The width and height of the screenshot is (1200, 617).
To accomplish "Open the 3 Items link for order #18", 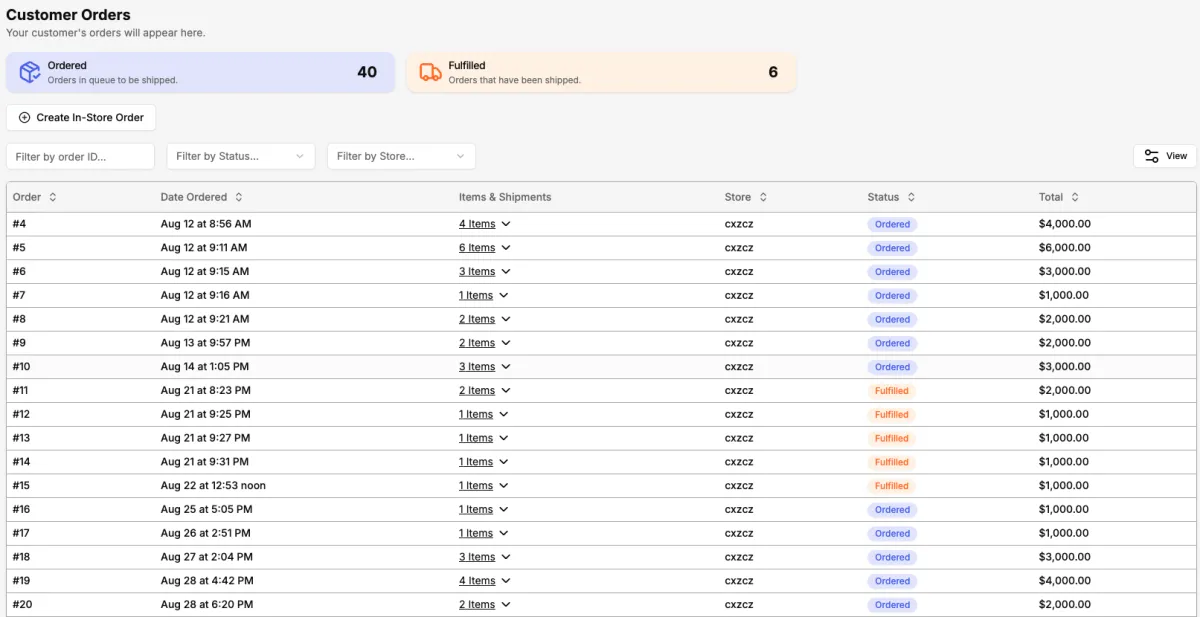I will click(477, 557).
